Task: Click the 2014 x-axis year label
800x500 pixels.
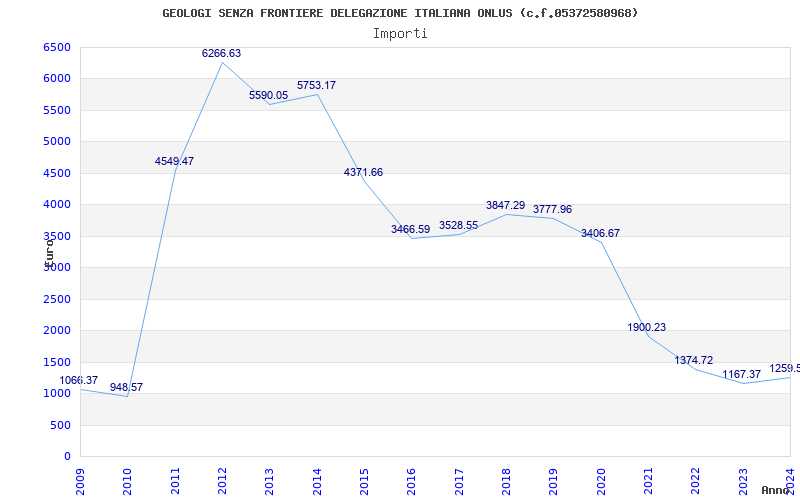Action: pos(317,481)
